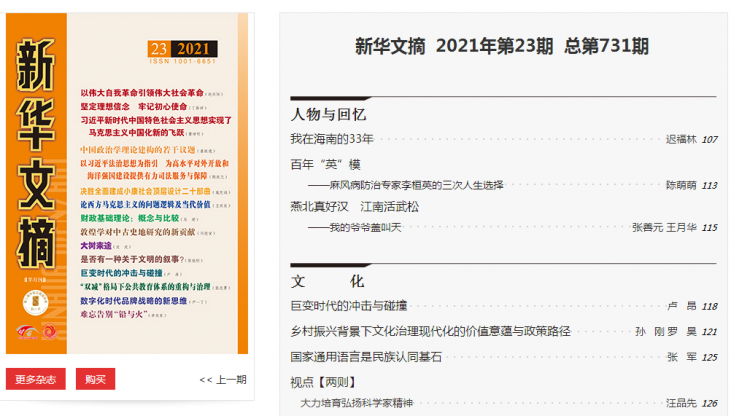The image size is (750, 416).
Task: Open subtitle 麻风病防治专家李桓英的三次人生选择
Action: [406, 186]
